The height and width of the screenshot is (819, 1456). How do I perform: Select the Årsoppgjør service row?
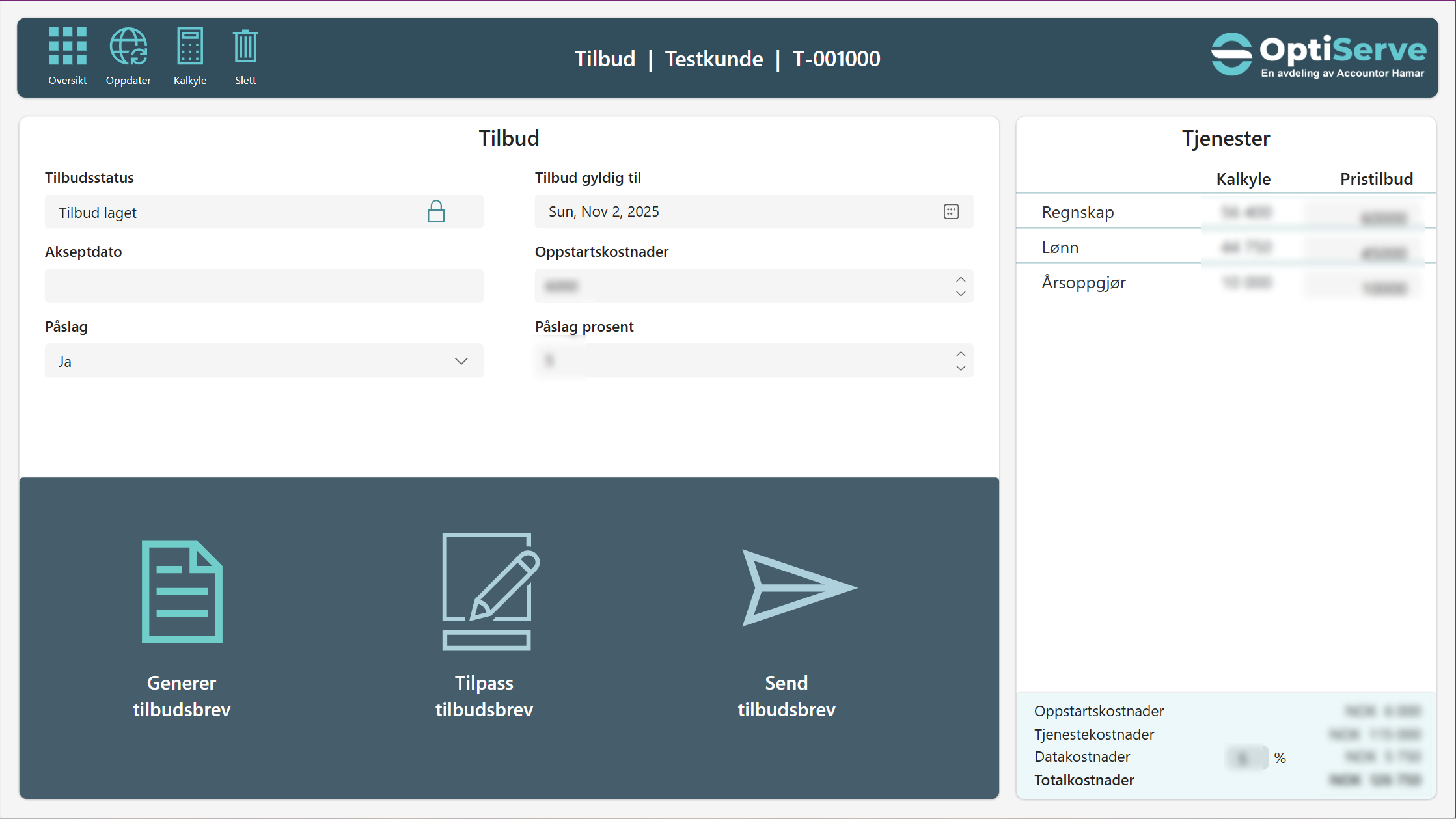point(1084,282)
